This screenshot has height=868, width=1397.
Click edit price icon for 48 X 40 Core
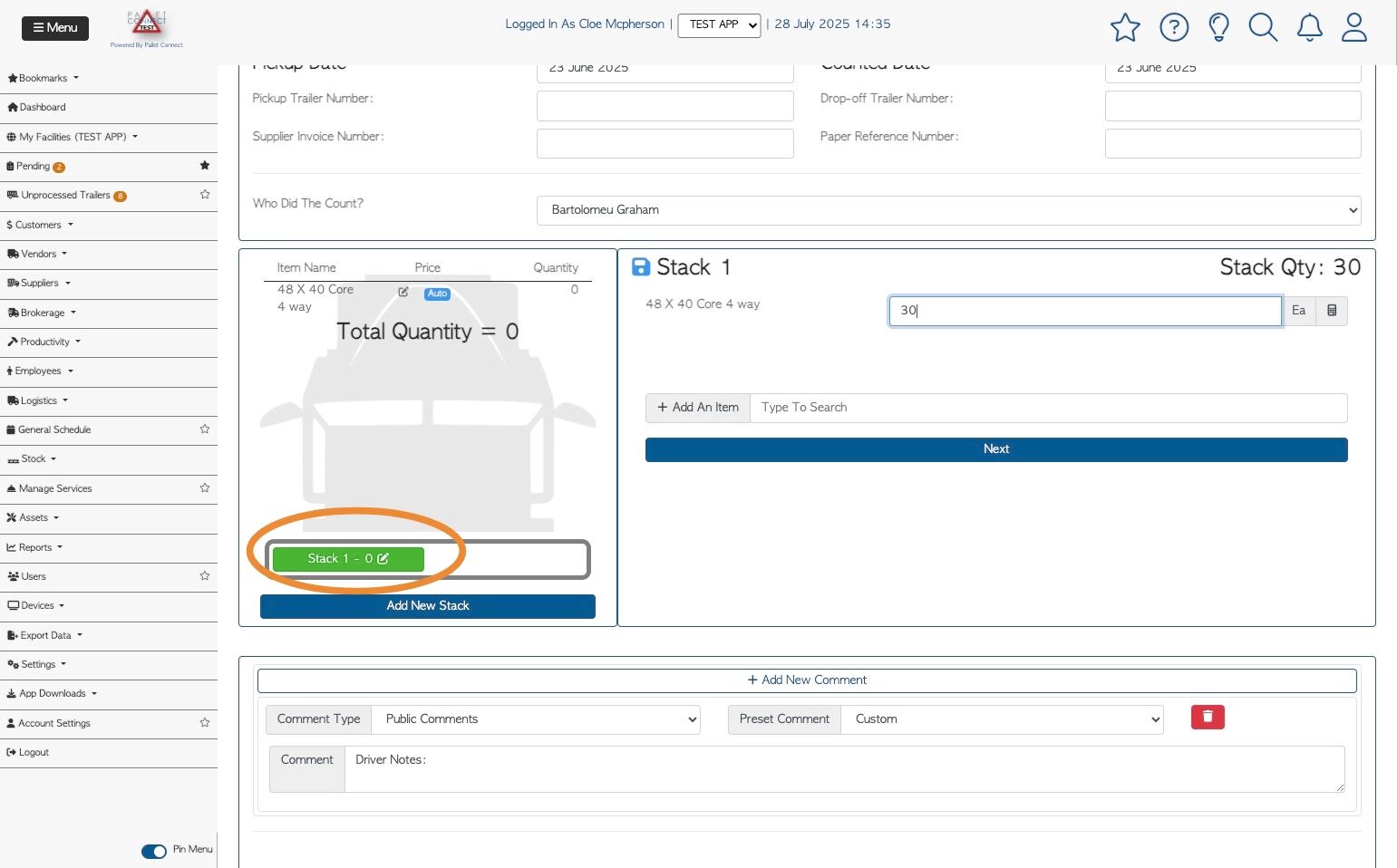(x=403, y=292)
